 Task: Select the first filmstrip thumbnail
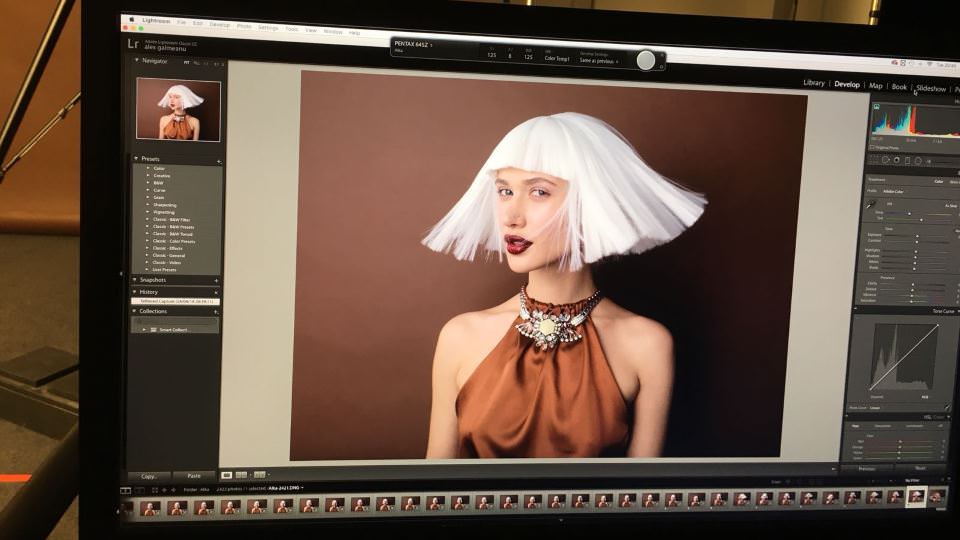tap(150, 508)
